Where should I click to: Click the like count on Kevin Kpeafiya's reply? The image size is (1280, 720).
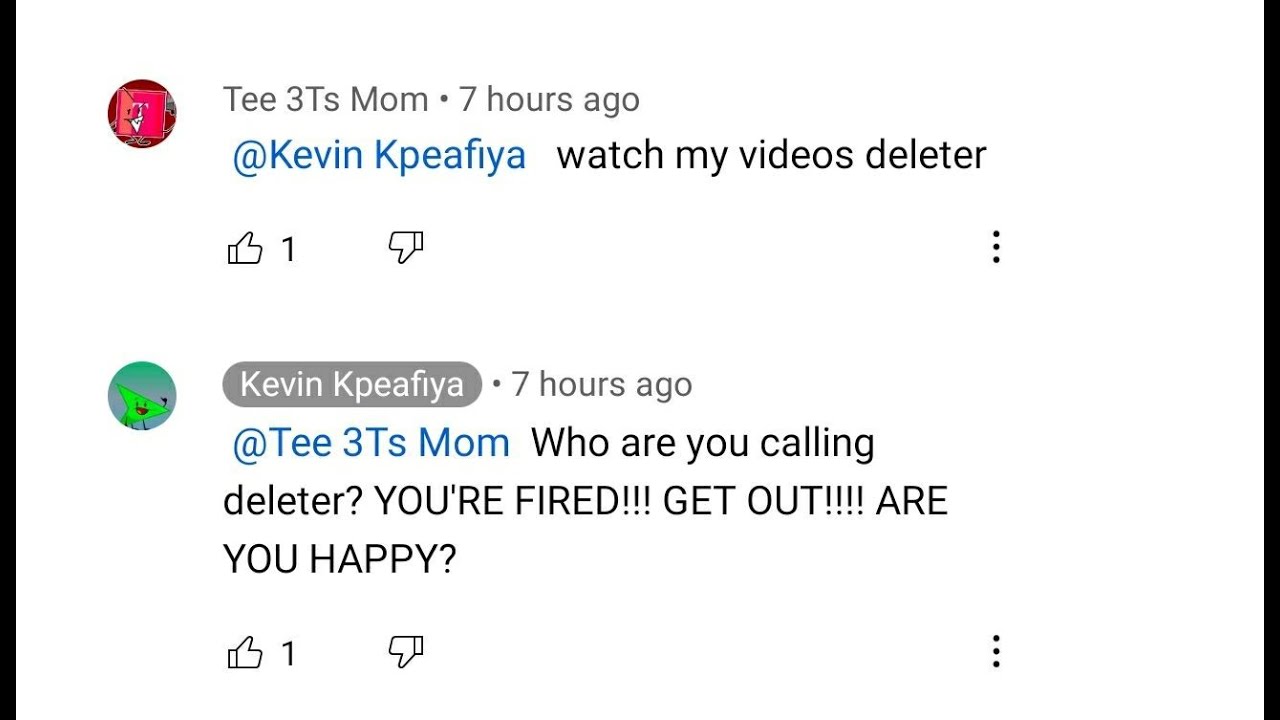click(288, 654)
